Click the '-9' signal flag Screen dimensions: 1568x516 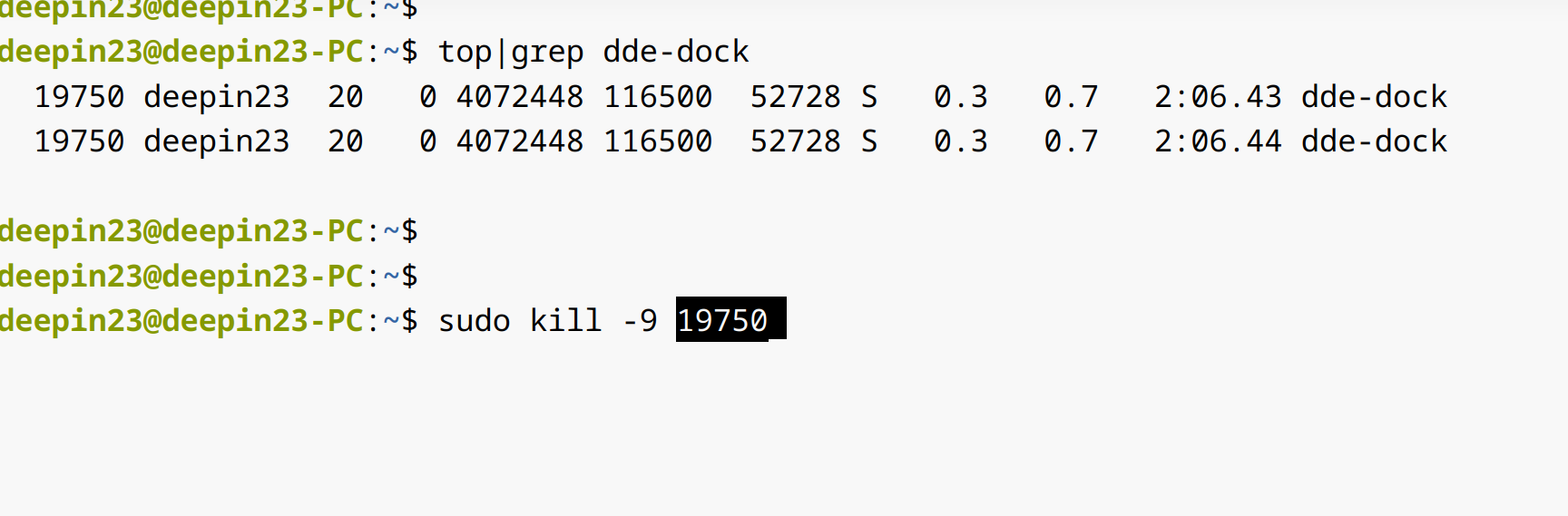pyautogui.click(x=640, y=320)
